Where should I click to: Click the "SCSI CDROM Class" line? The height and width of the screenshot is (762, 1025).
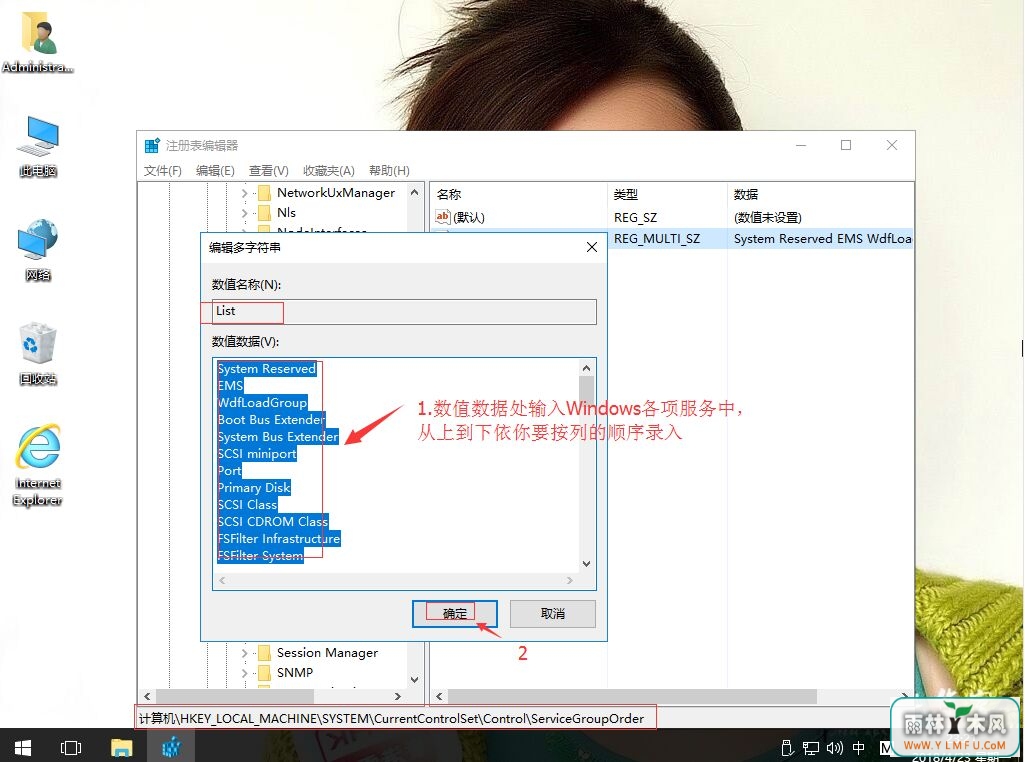273,522
